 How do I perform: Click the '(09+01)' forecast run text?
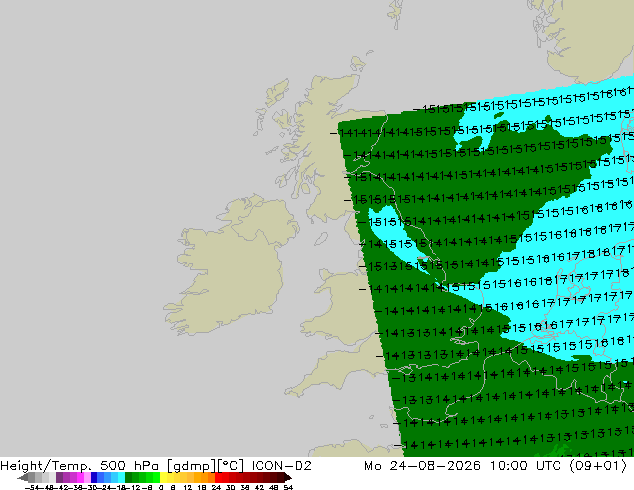tap(598, 466)
